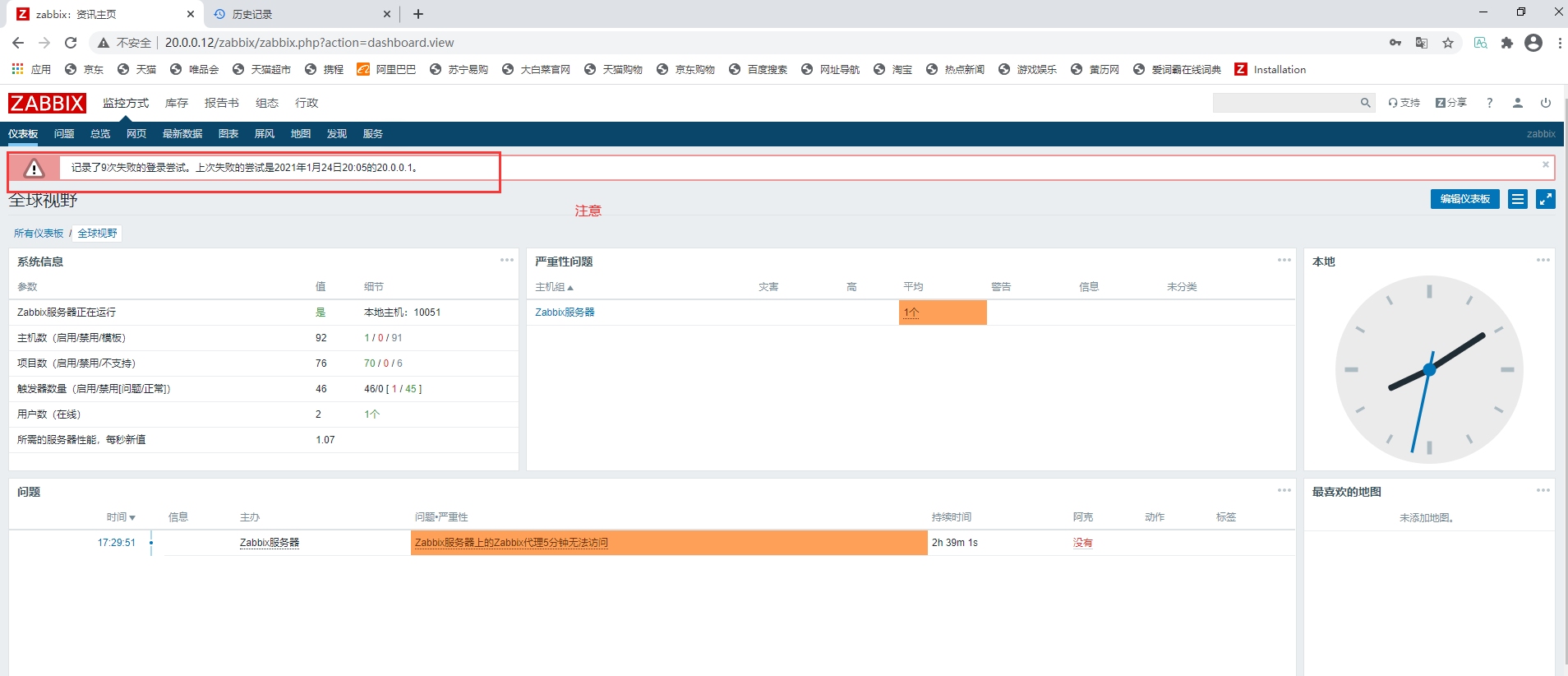This screenshot has height=676, width=1568.
Task: Open the 报告书 main menu
Action: pos(222,103)
